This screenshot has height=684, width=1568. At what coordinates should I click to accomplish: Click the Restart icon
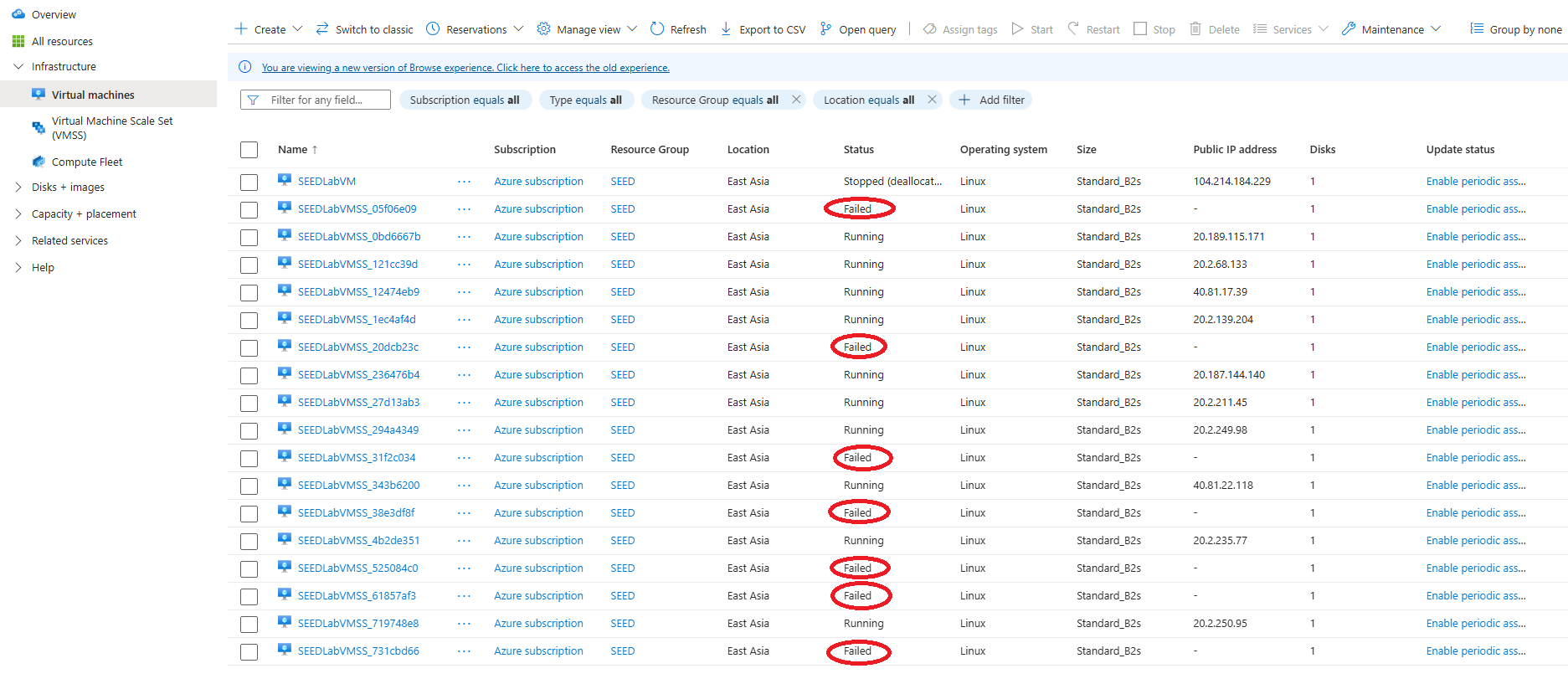pos(1073,28)
